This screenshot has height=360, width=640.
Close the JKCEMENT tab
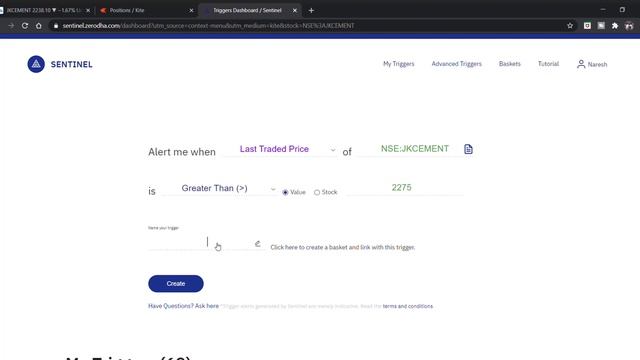pos(88,11)
